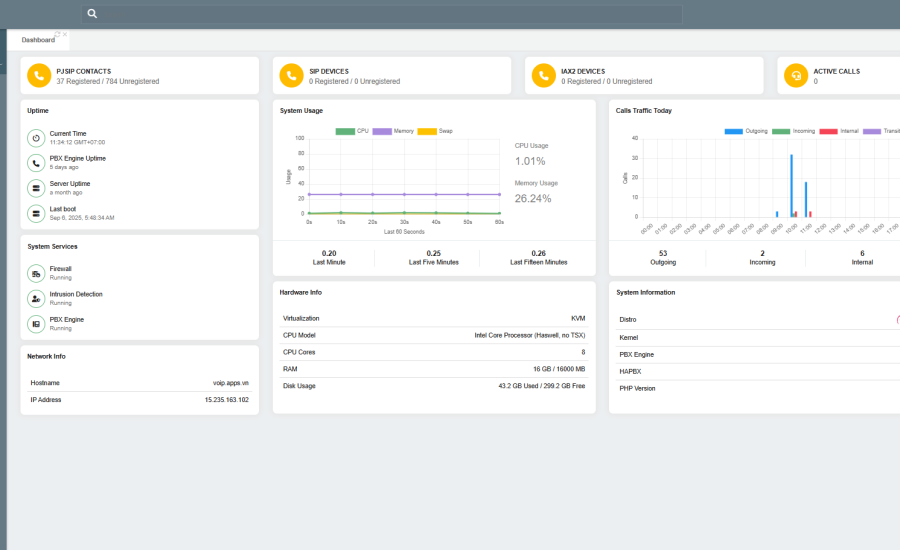Click the SIP Devices phone icon
Viewport: 900px width, 550px height.
coord(291,76)
